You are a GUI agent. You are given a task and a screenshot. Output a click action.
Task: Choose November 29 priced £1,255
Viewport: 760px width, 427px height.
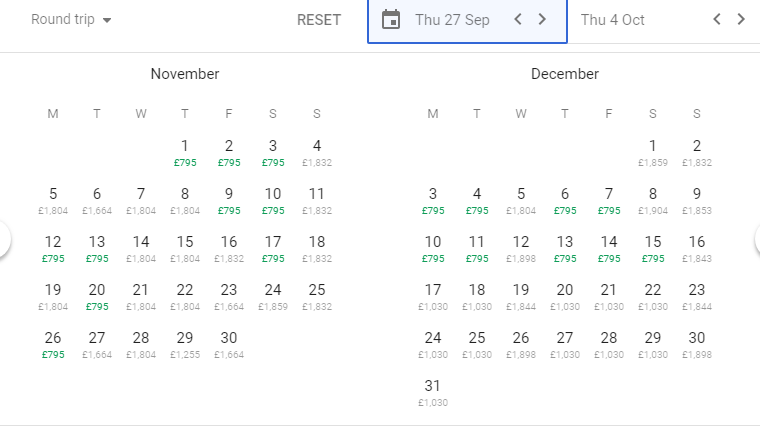[185, 344]
